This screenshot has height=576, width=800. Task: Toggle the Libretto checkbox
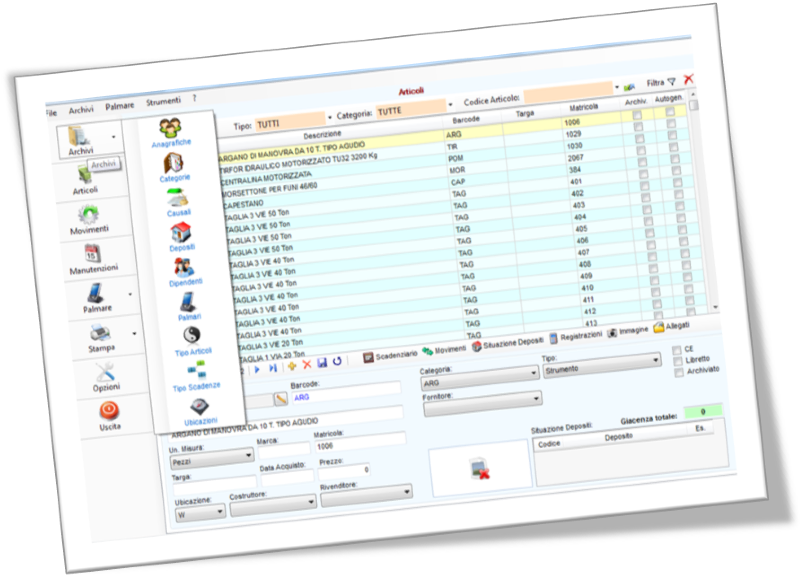(x=678, y=361)
